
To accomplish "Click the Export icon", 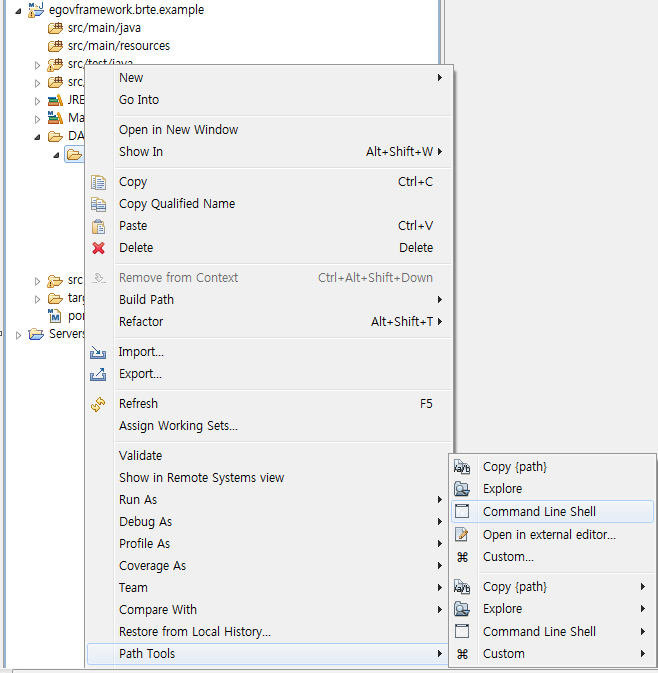I will [x=98, y=374].
